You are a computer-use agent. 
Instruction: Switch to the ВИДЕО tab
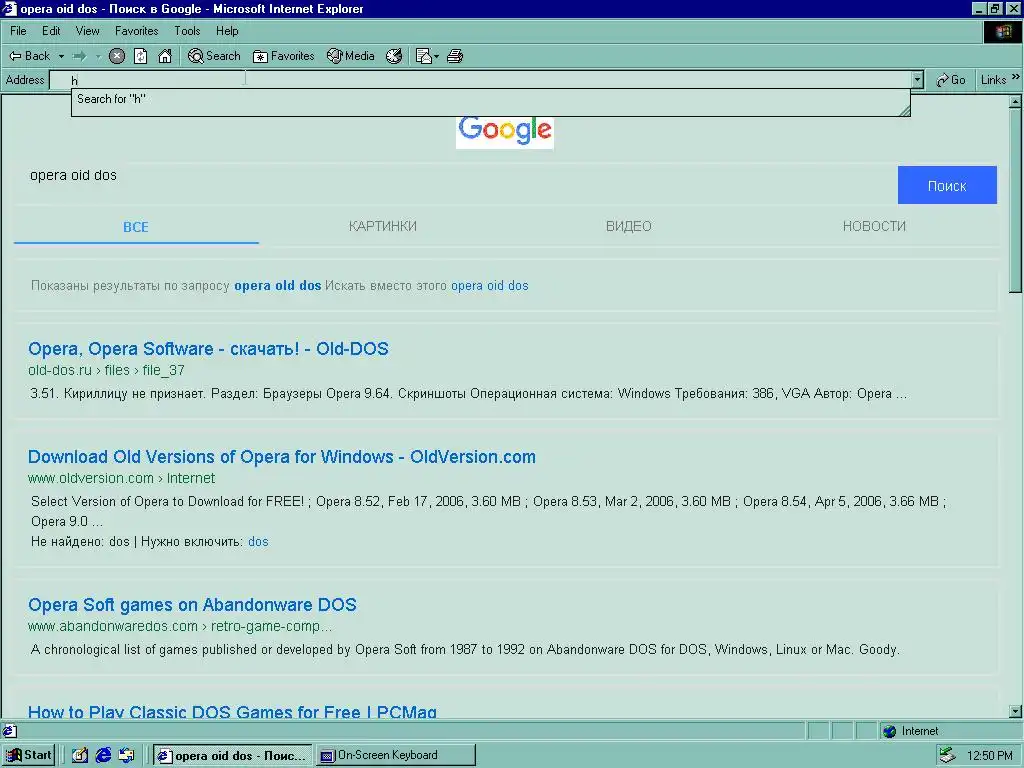coord(628,227)
